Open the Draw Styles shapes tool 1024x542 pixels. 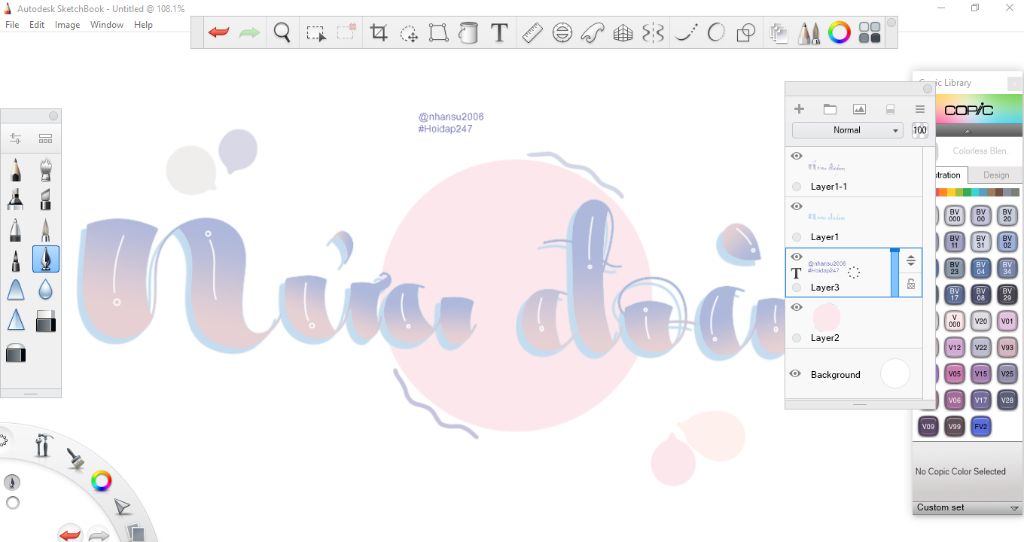click(x=746, y=32)
